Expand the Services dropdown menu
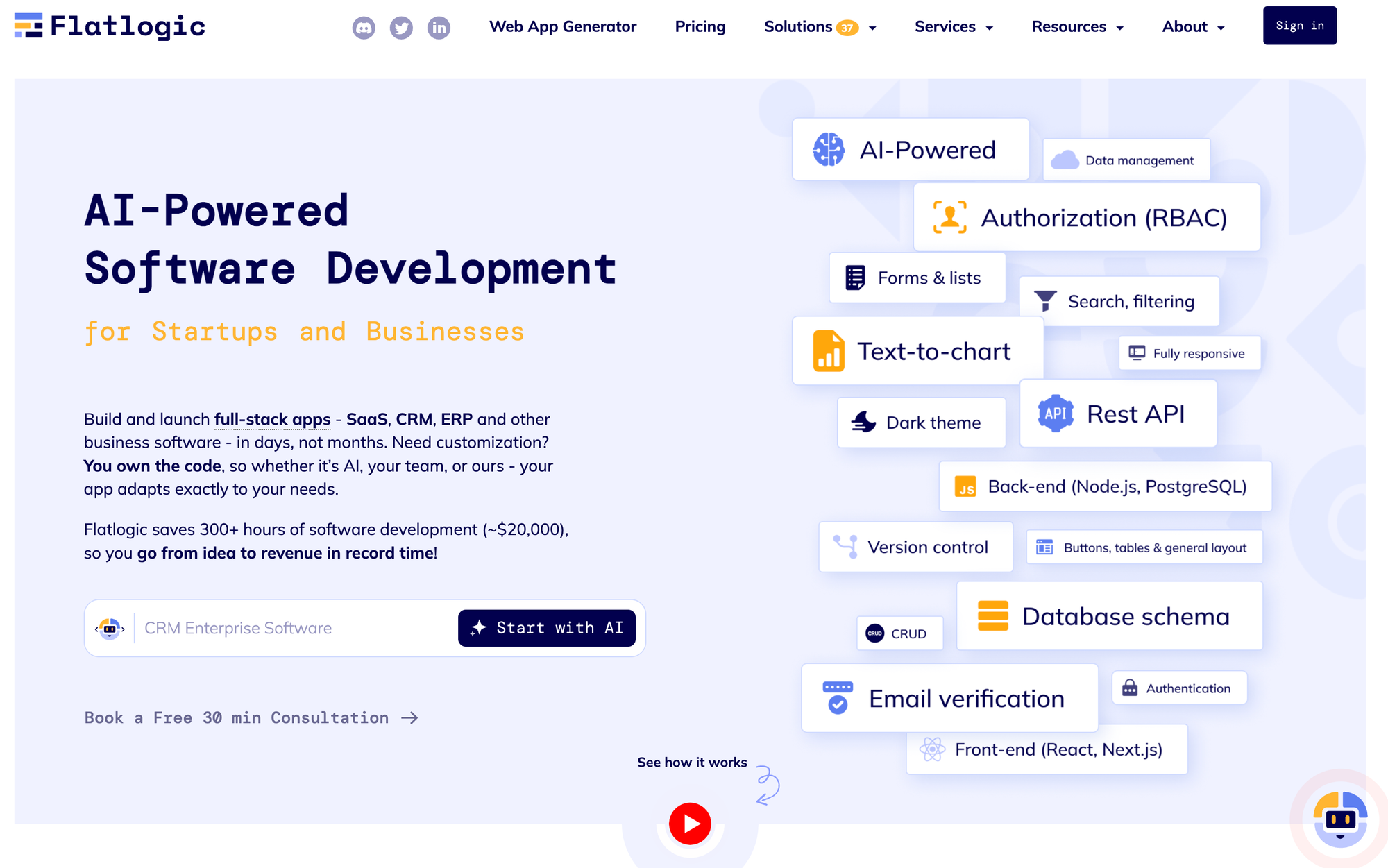Screen dimensions: 1388x868 [x=954, y=27]
